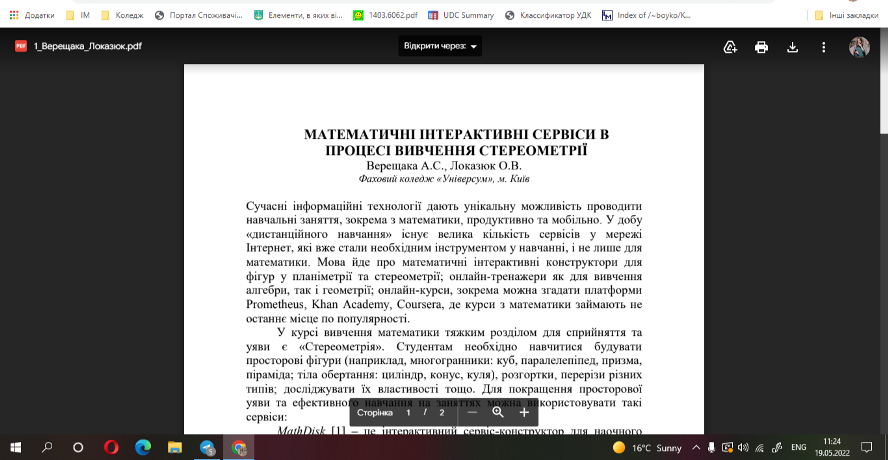
Task: Zoom in with the plus button
Action: pyautogui.click(x=524, y=412)
